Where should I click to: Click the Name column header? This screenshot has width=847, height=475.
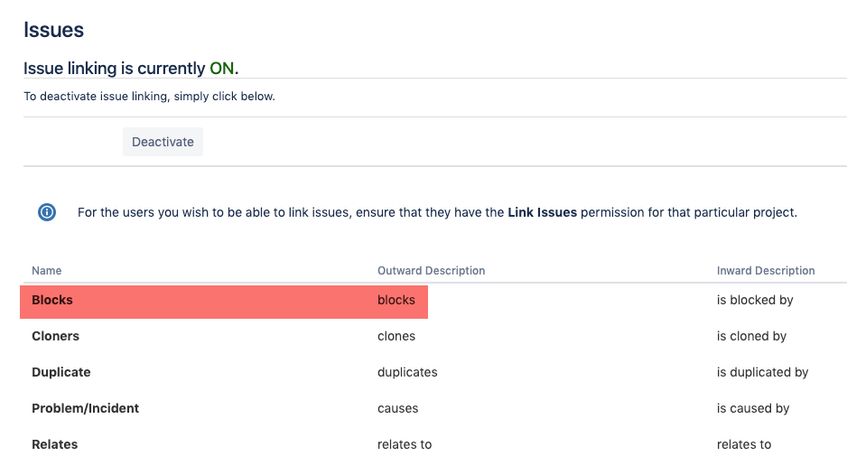pos(46,271)
